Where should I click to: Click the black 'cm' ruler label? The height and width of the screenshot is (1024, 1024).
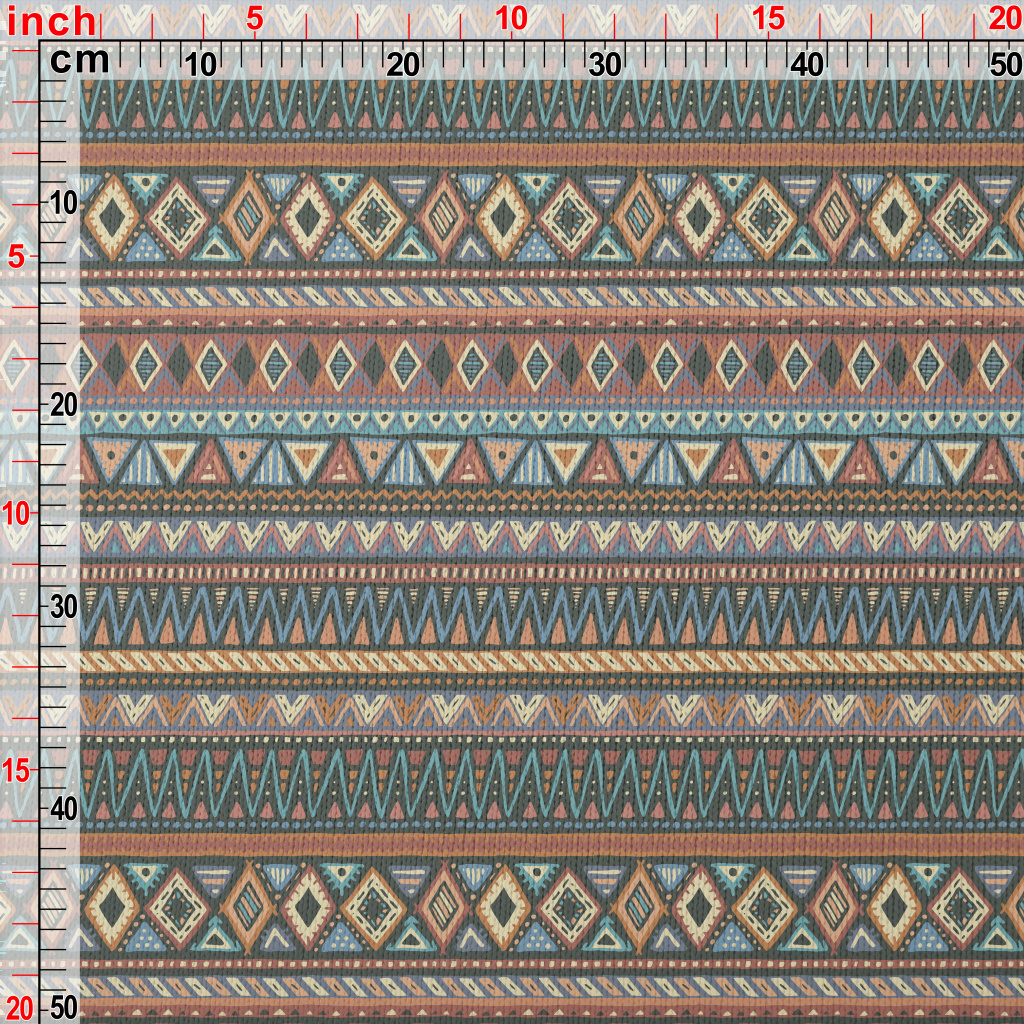click(x=79, y=61)
